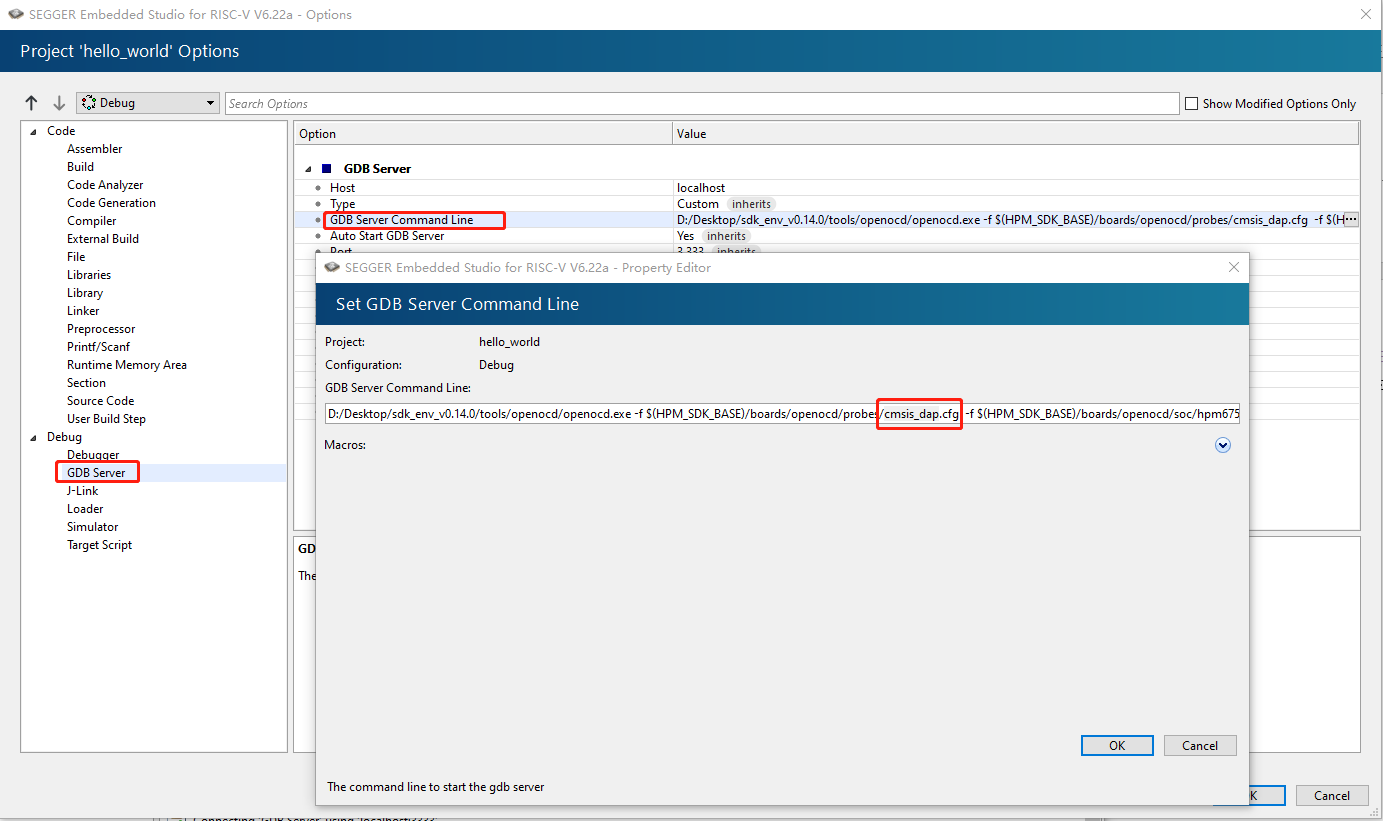Select Printf/Scanf tree item

[x=98, y=347]
